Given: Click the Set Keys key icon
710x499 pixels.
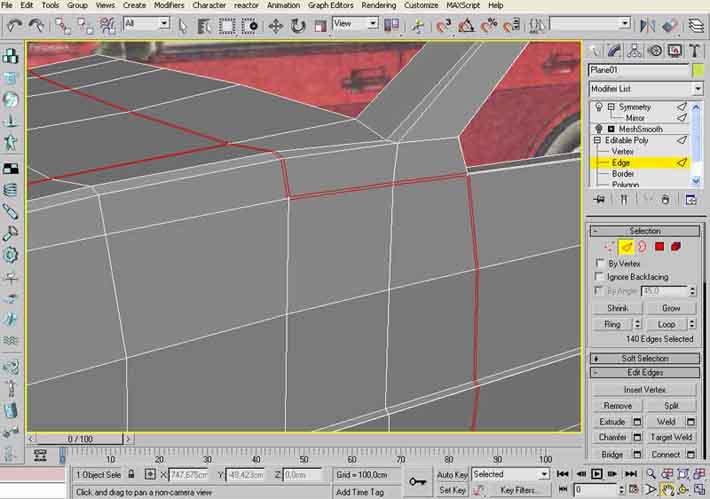Looking at the screenshot, I should click(x=418, y=482).
